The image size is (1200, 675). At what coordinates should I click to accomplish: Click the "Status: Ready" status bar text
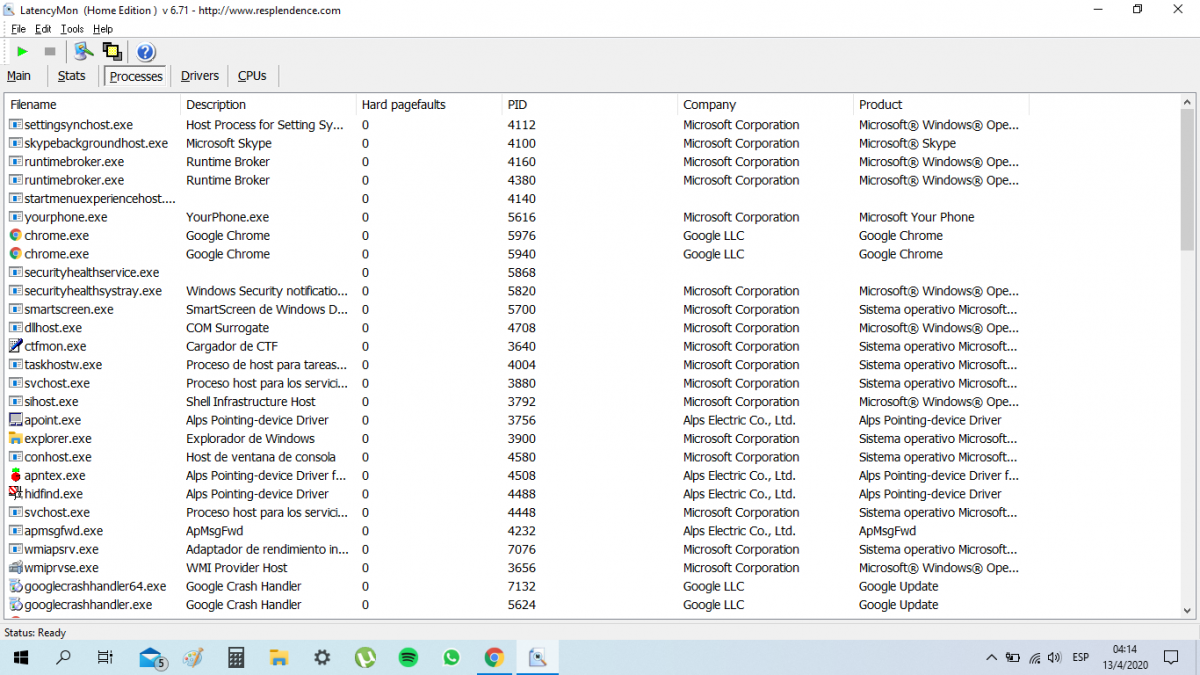coord(35,633)
